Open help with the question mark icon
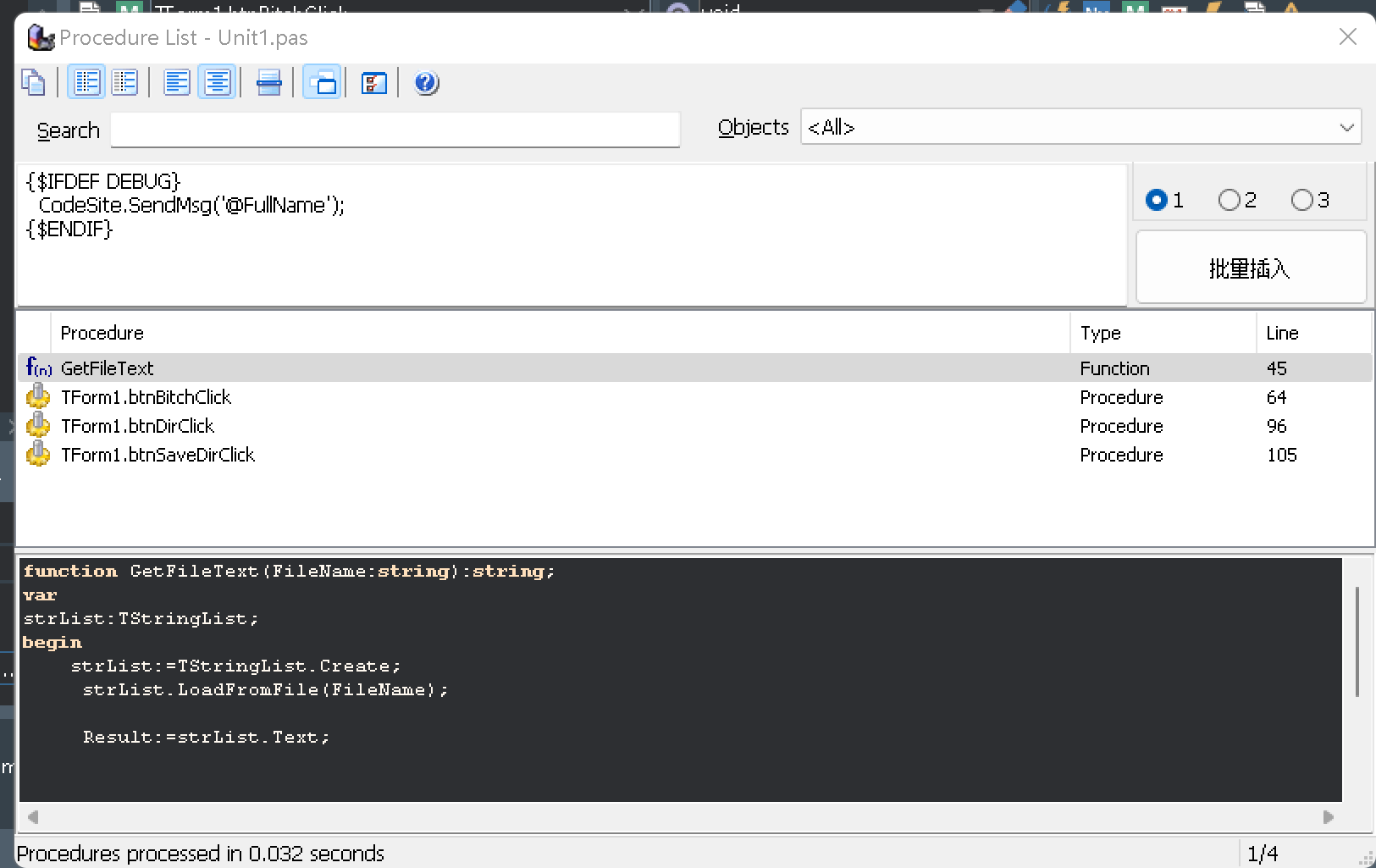Screen dimensions: 1376x868 [x=426, y=83]
